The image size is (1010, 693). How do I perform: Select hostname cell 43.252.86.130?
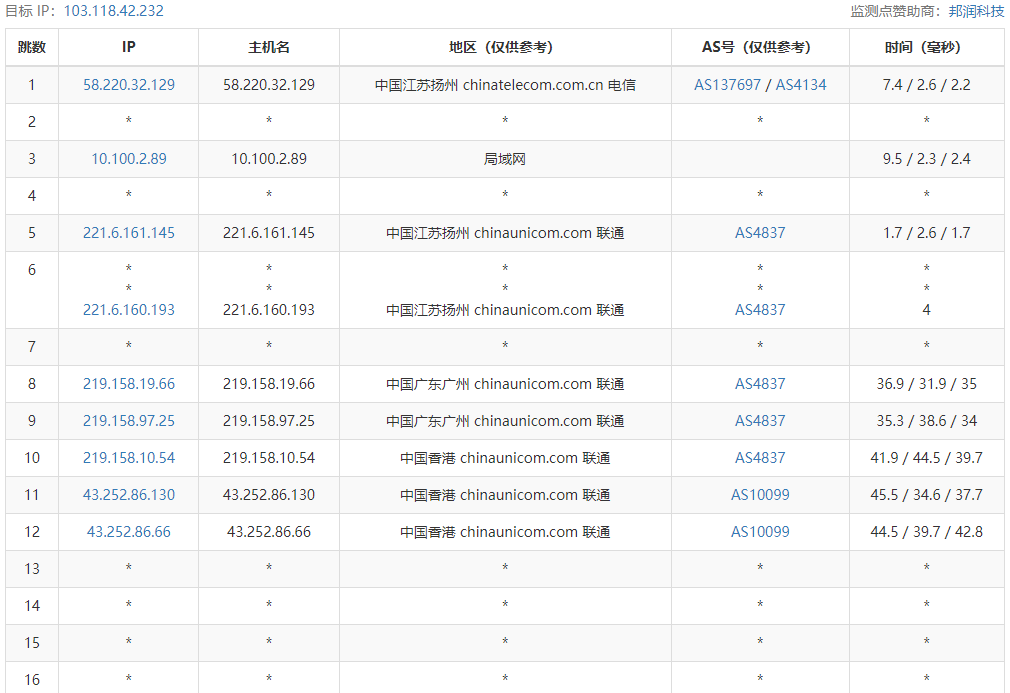tap(269, 495)
